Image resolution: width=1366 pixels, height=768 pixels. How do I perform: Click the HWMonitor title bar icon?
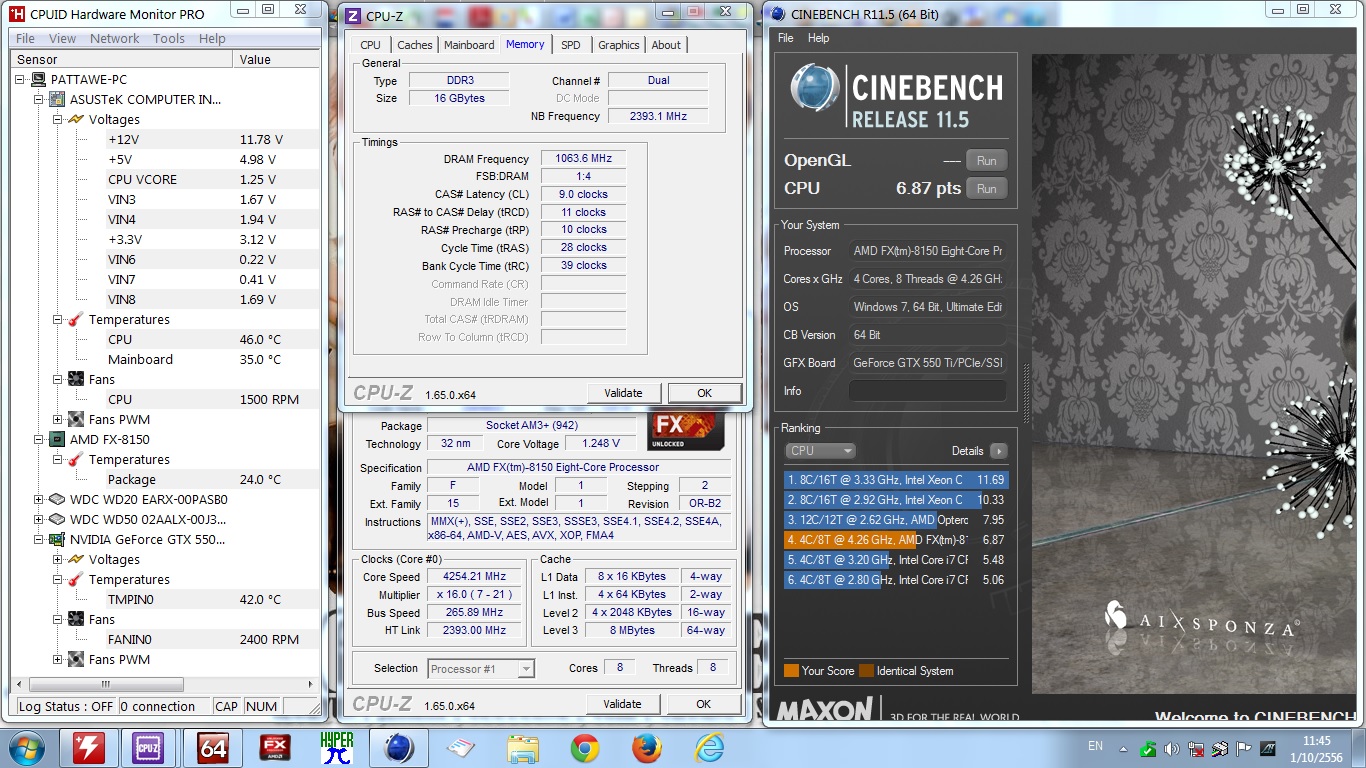click(x=17, y=14)
